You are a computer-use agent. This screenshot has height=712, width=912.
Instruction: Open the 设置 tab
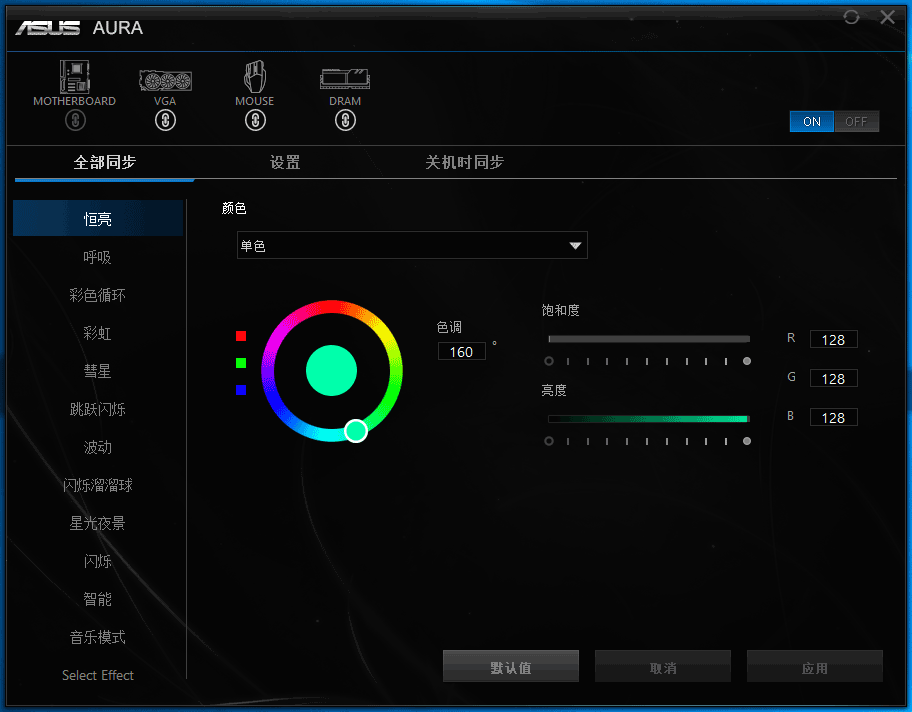(285, 162)
